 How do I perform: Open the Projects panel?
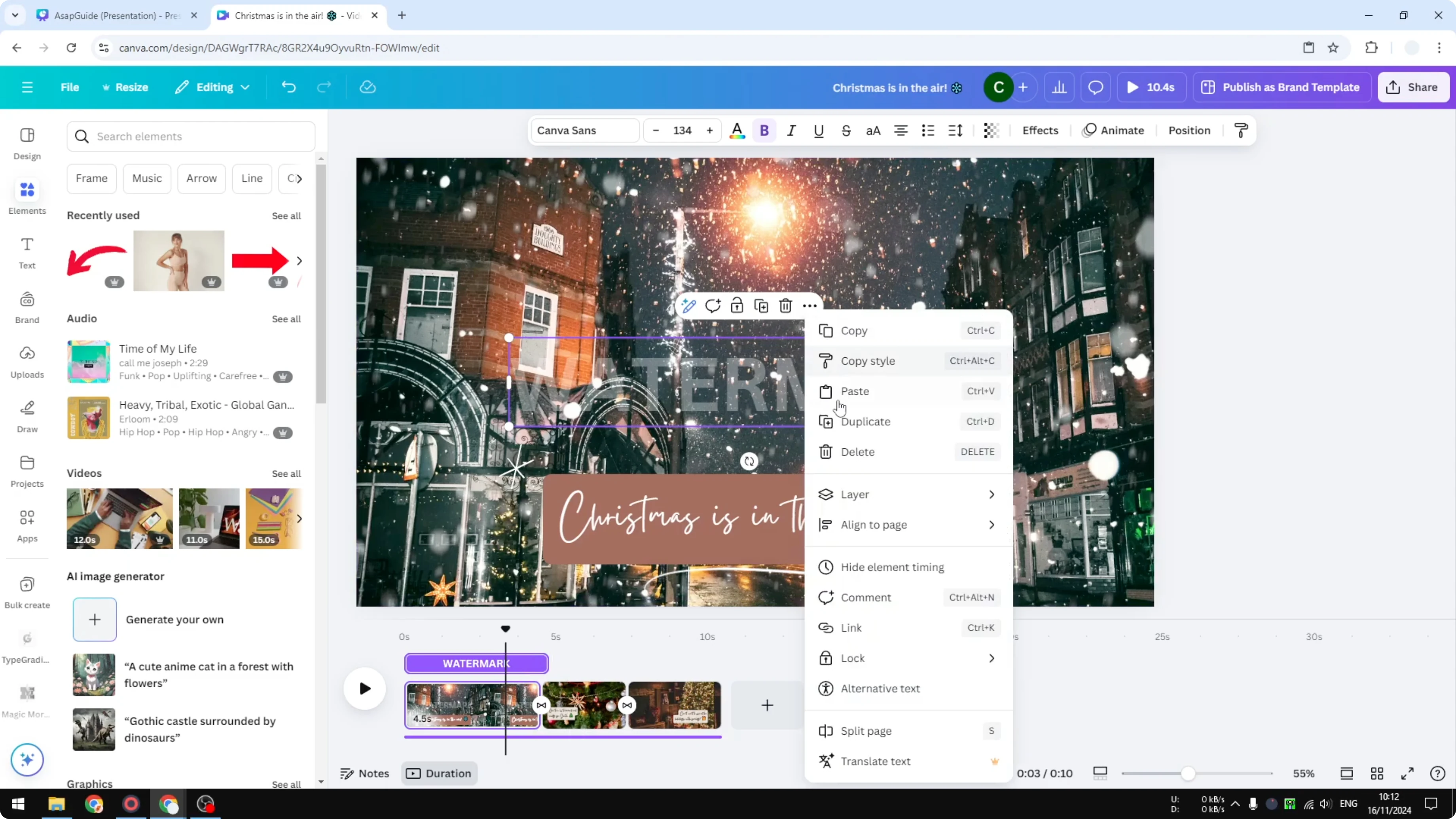click(x=27, y=471)
